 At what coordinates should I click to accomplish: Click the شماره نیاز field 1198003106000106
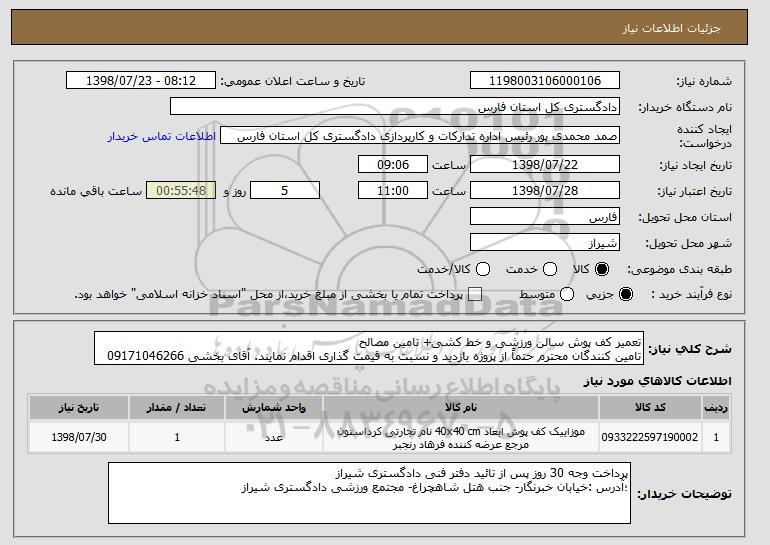click(x=545, y=81)
